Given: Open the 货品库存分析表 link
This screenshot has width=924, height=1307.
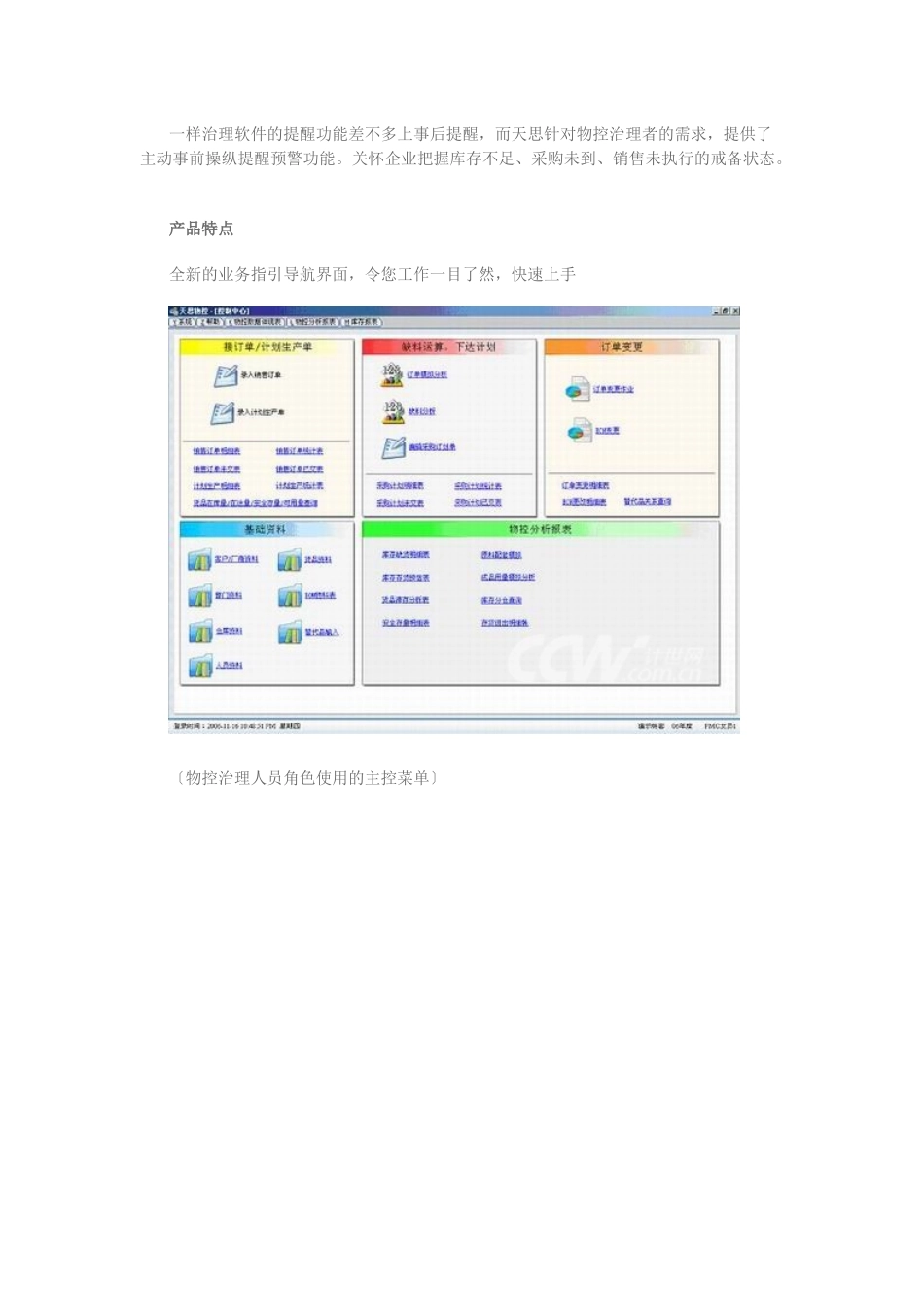Looking at the screenshot, I should (406, 601).
